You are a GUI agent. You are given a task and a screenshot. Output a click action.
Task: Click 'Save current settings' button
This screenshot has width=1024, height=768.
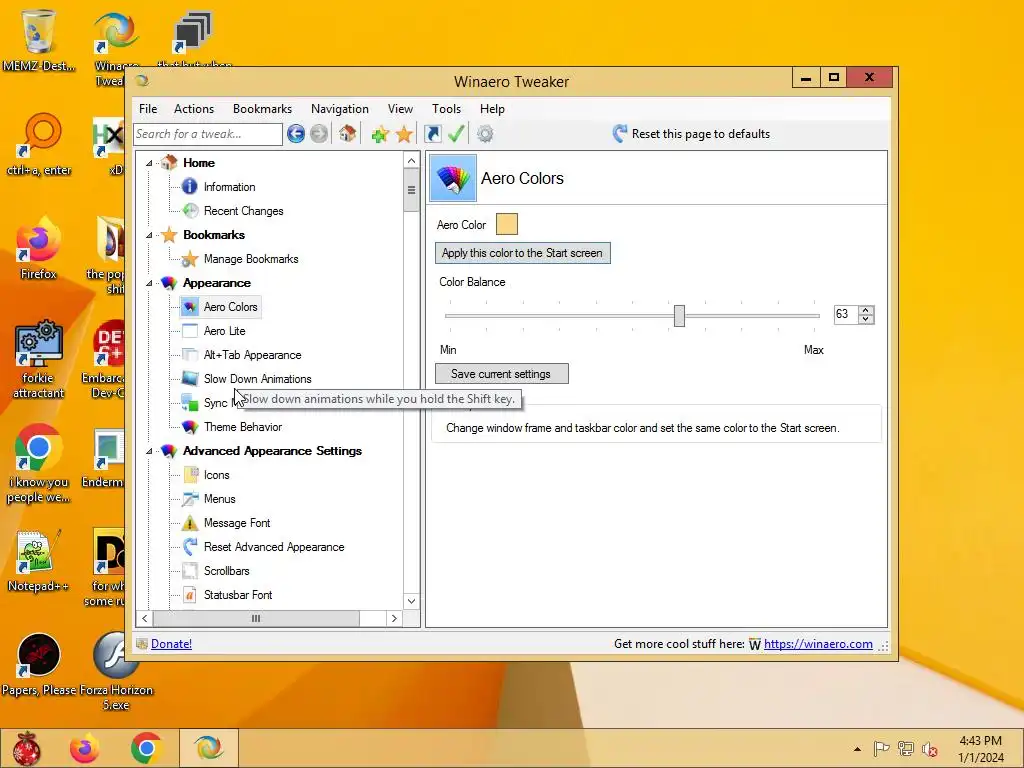[502, 374]
